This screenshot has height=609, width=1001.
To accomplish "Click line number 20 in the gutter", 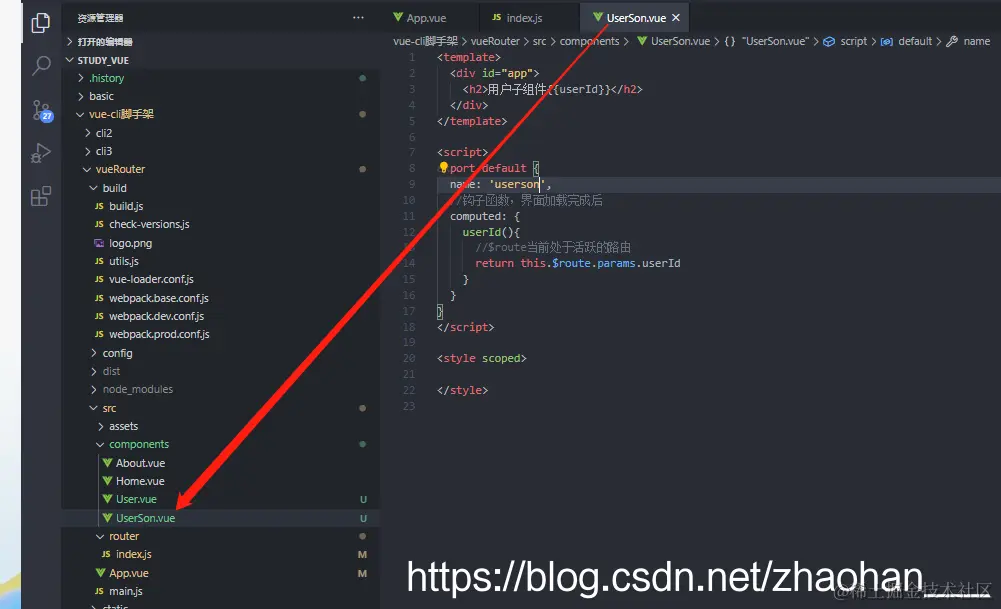I will [409, 358].
